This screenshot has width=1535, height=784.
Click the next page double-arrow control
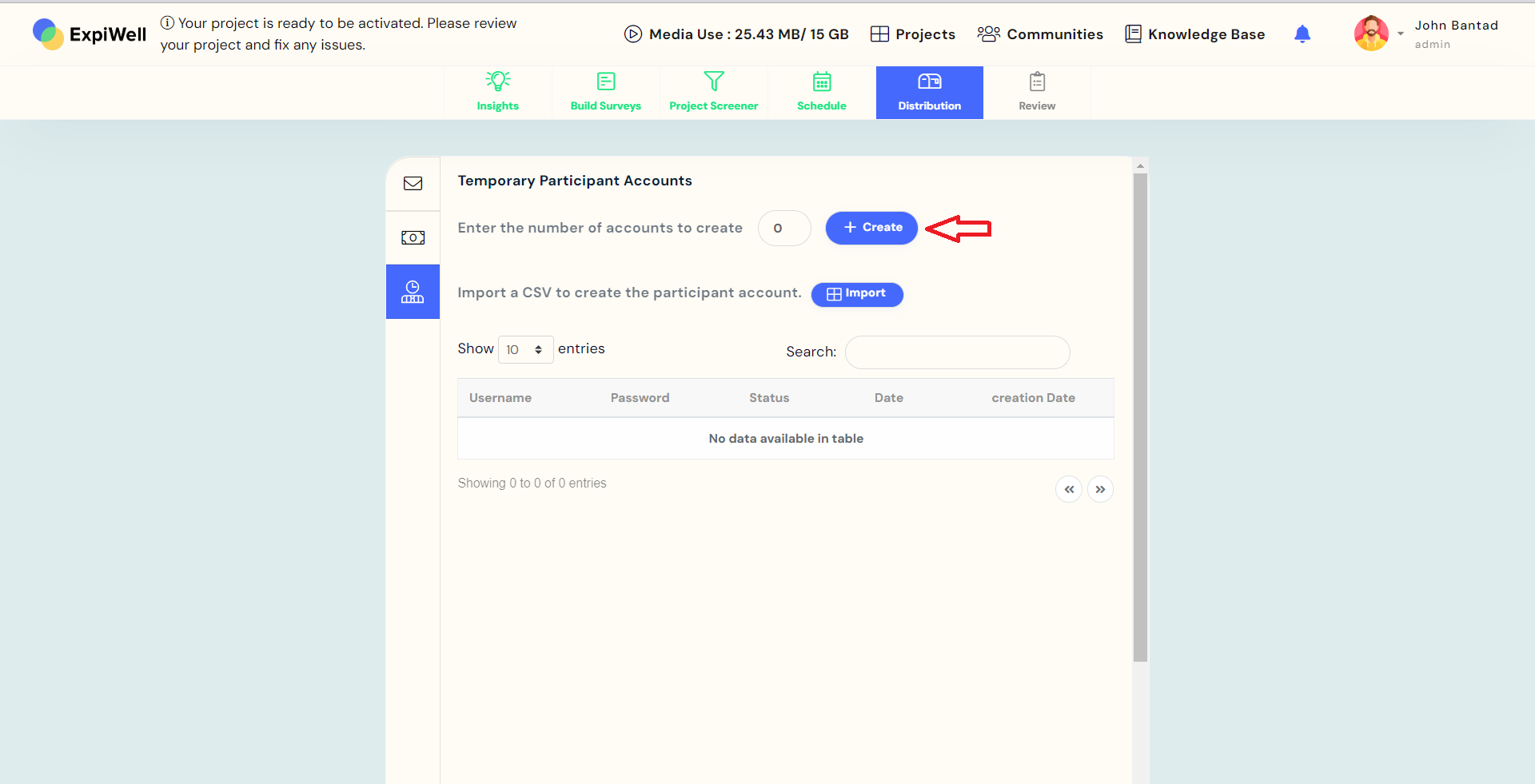coord(1100,489)
